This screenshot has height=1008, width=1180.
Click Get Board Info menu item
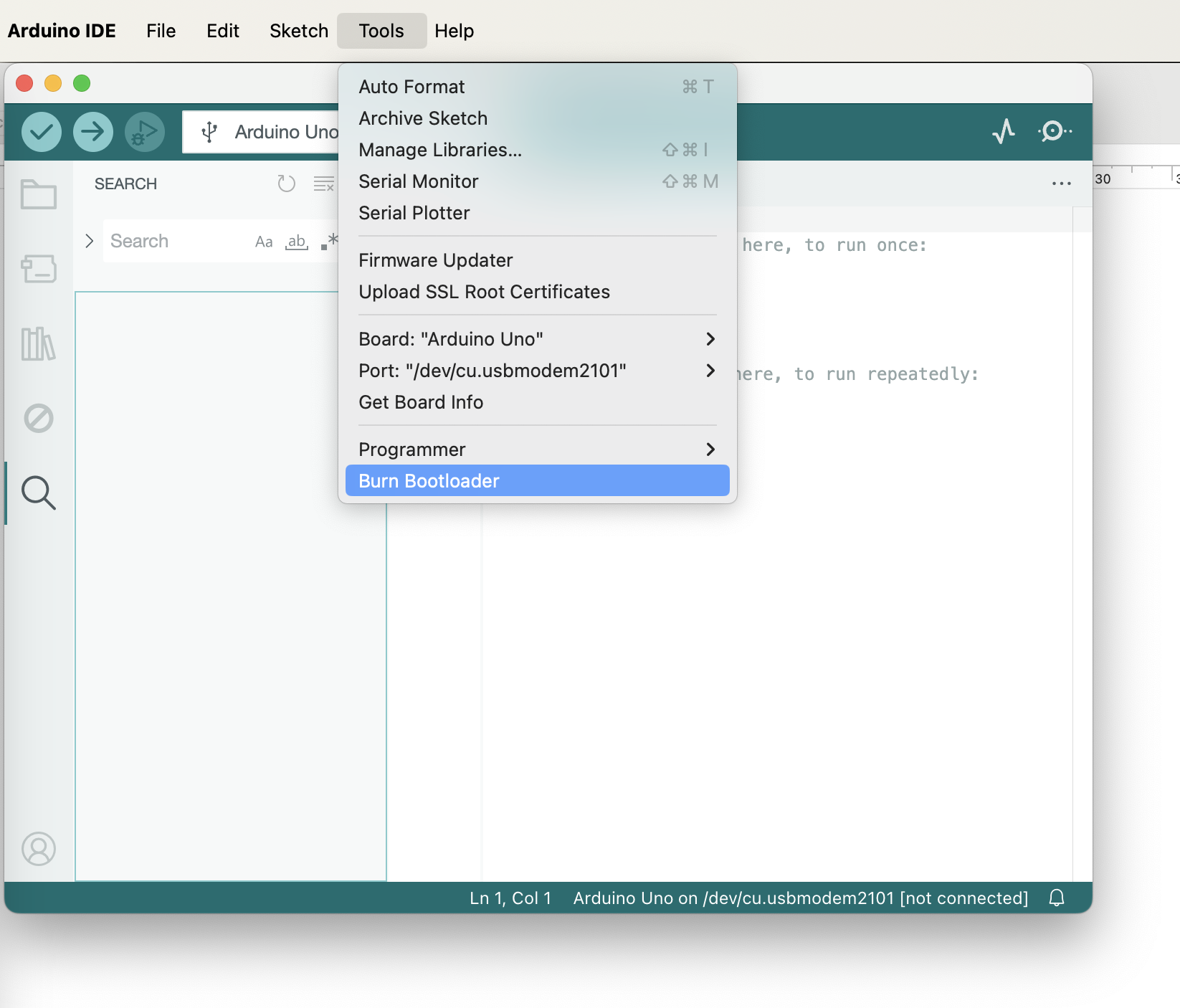coord(537,402)
